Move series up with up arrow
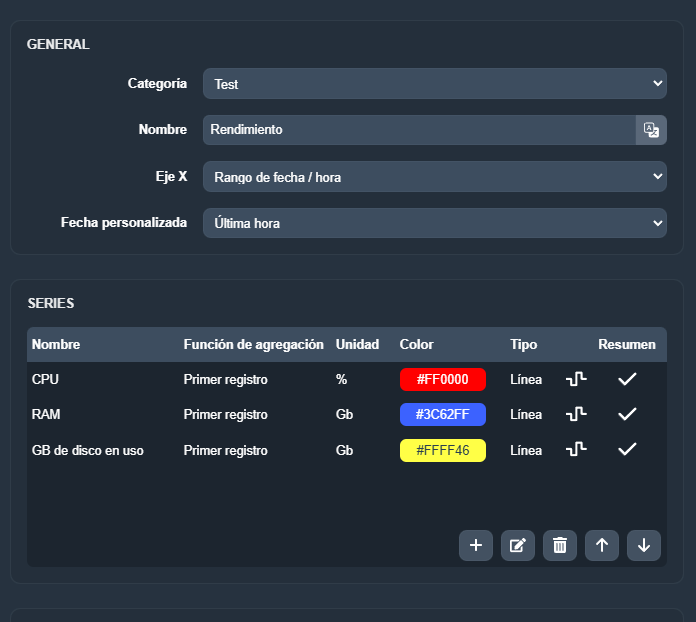696x622 pixels. [x=602, y=545]
